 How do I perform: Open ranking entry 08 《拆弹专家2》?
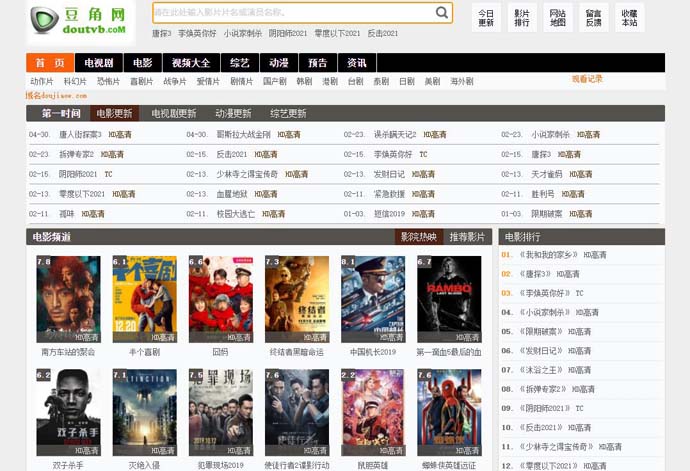[x=543, y=389]
